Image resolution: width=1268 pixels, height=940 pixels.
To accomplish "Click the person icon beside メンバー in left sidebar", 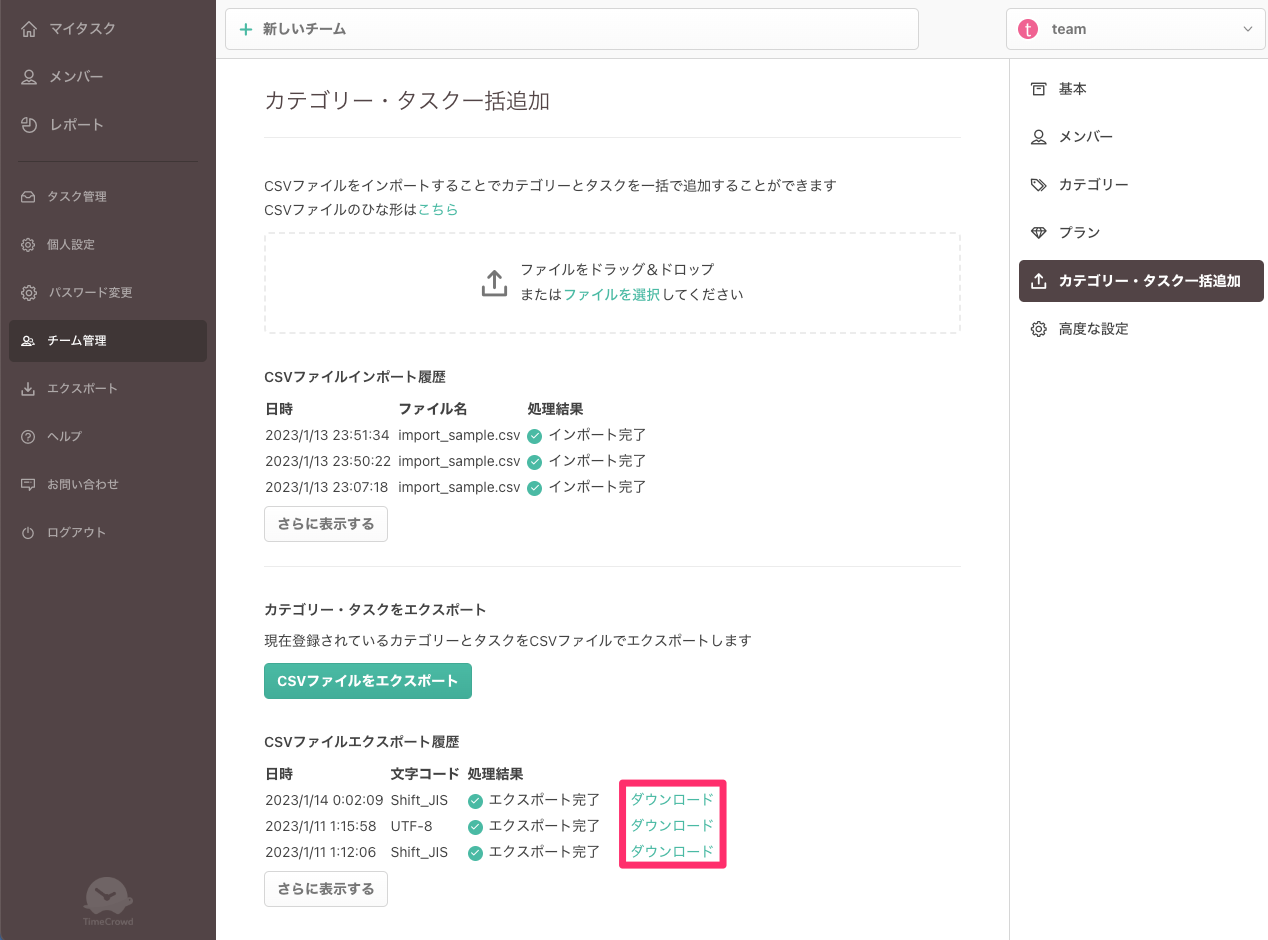I will click(x=29, y=77).
